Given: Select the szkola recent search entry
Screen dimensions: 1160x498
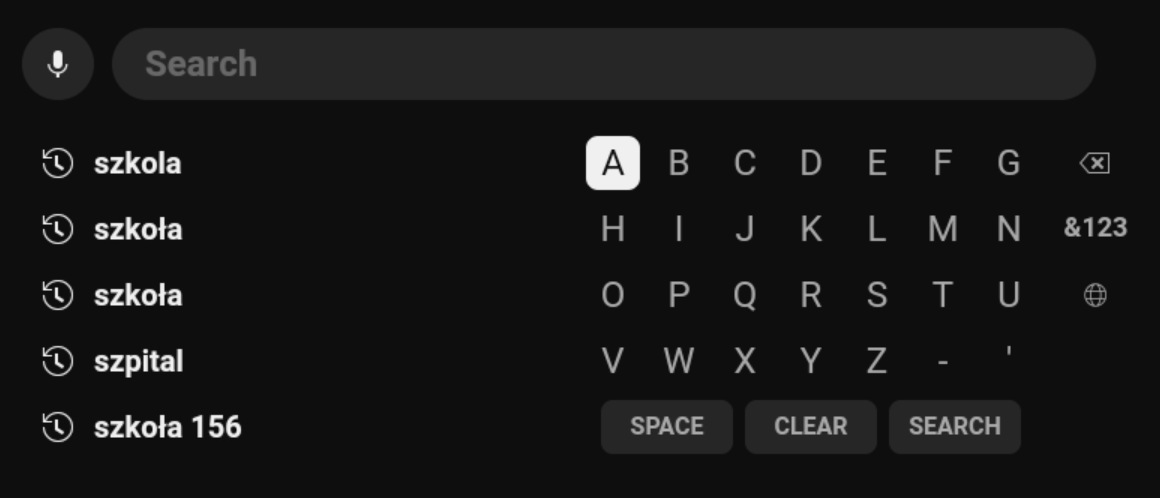Looking at the screenshot, I should click(137, 163).
